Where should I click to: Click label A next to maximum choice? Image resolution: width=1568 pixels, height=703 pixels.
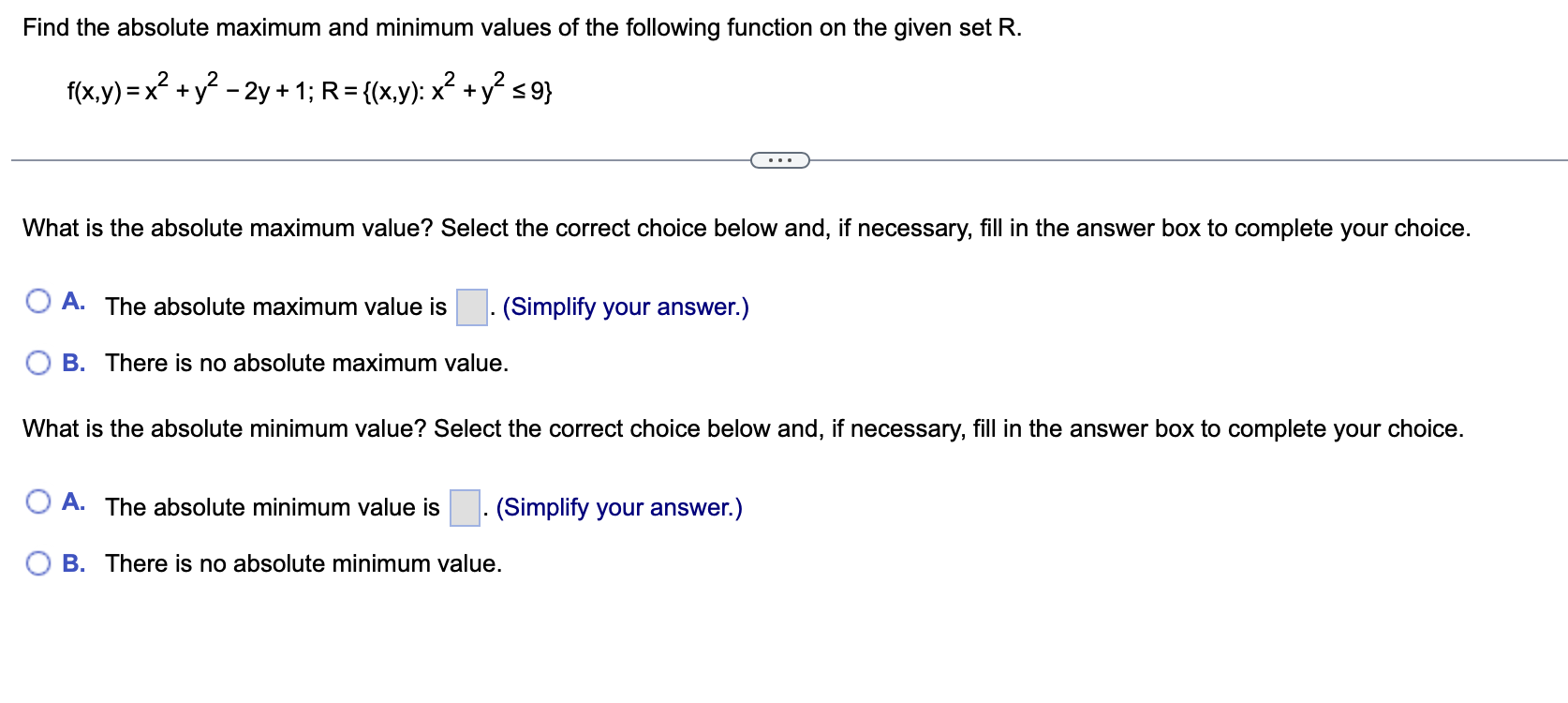(72, 300)
